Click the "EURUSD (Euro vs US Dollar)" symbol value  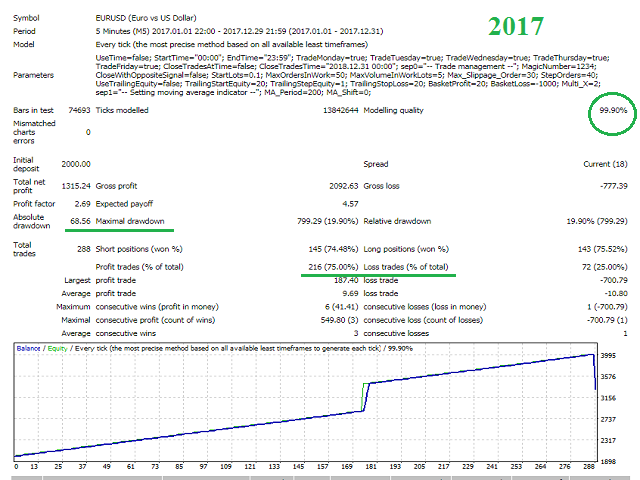(x=146, y=18)
